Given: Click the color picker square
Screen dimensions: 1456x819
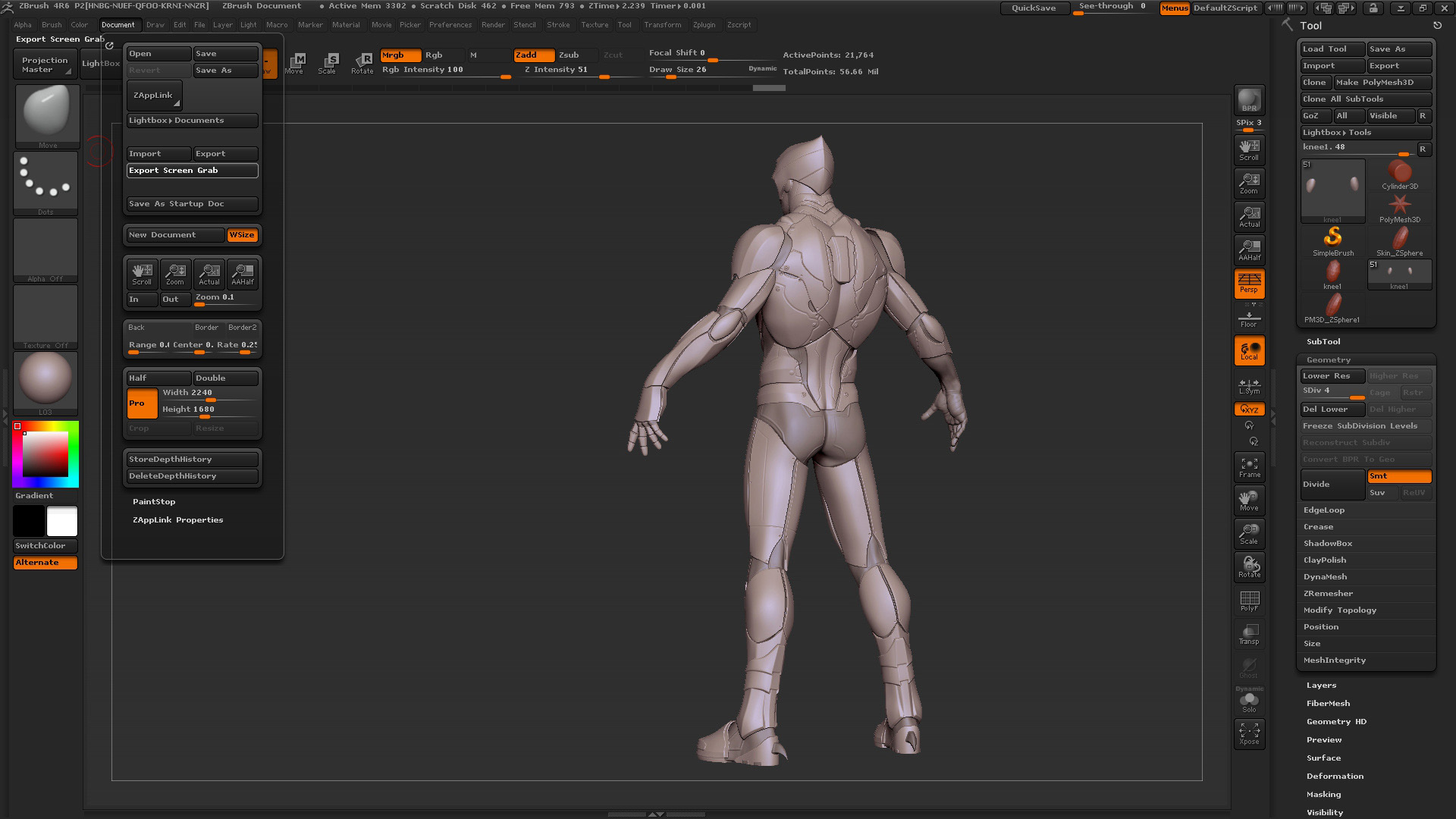Looking at the screenshot, I should point(45,453).
